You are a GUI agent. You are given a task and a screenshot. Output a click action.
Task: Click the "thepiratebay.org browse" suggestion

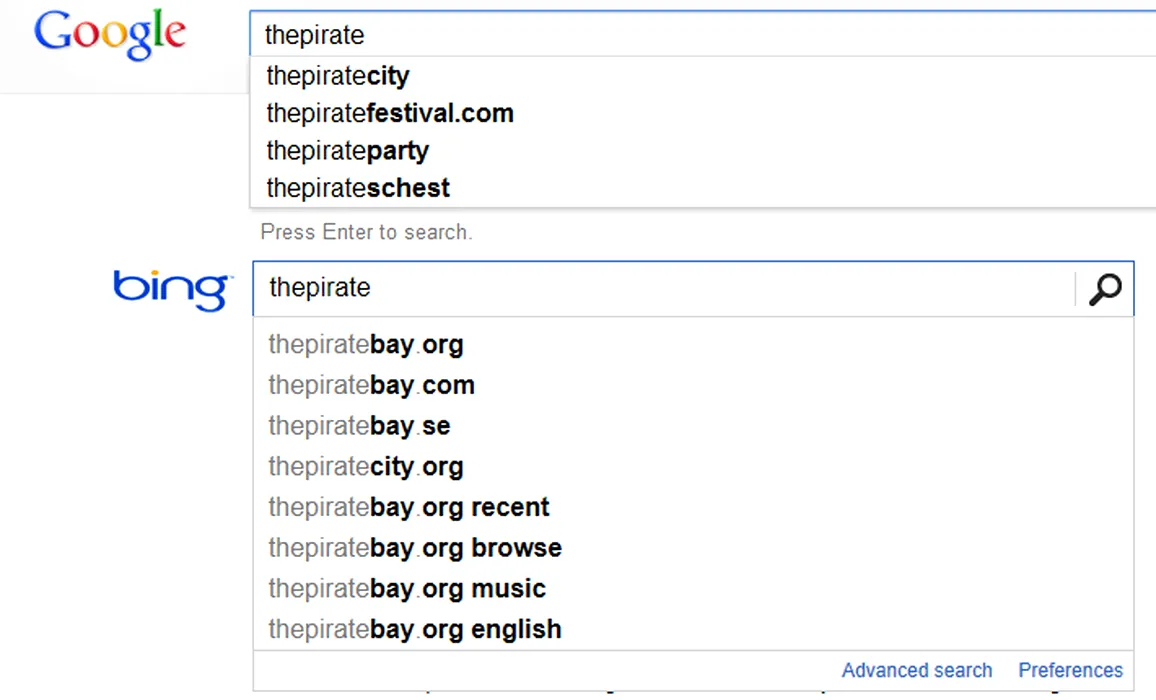click(415, 548)
